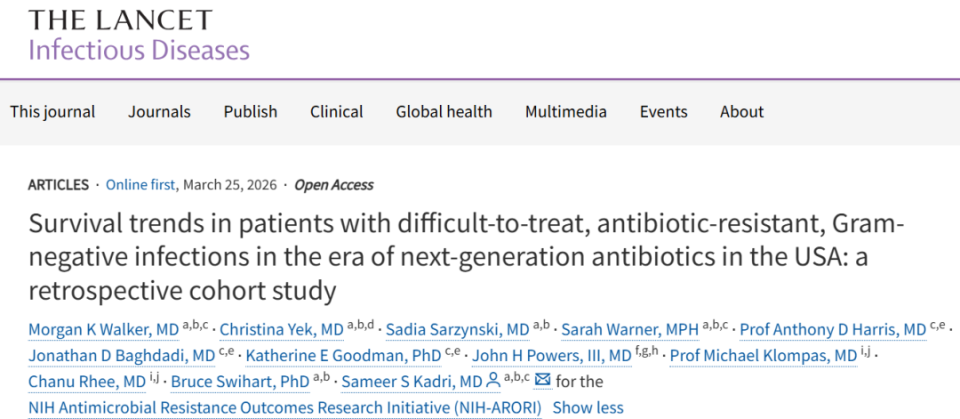Select the Clinical menu item
This screenshot has height=419, width=960.
coord(336,112)
